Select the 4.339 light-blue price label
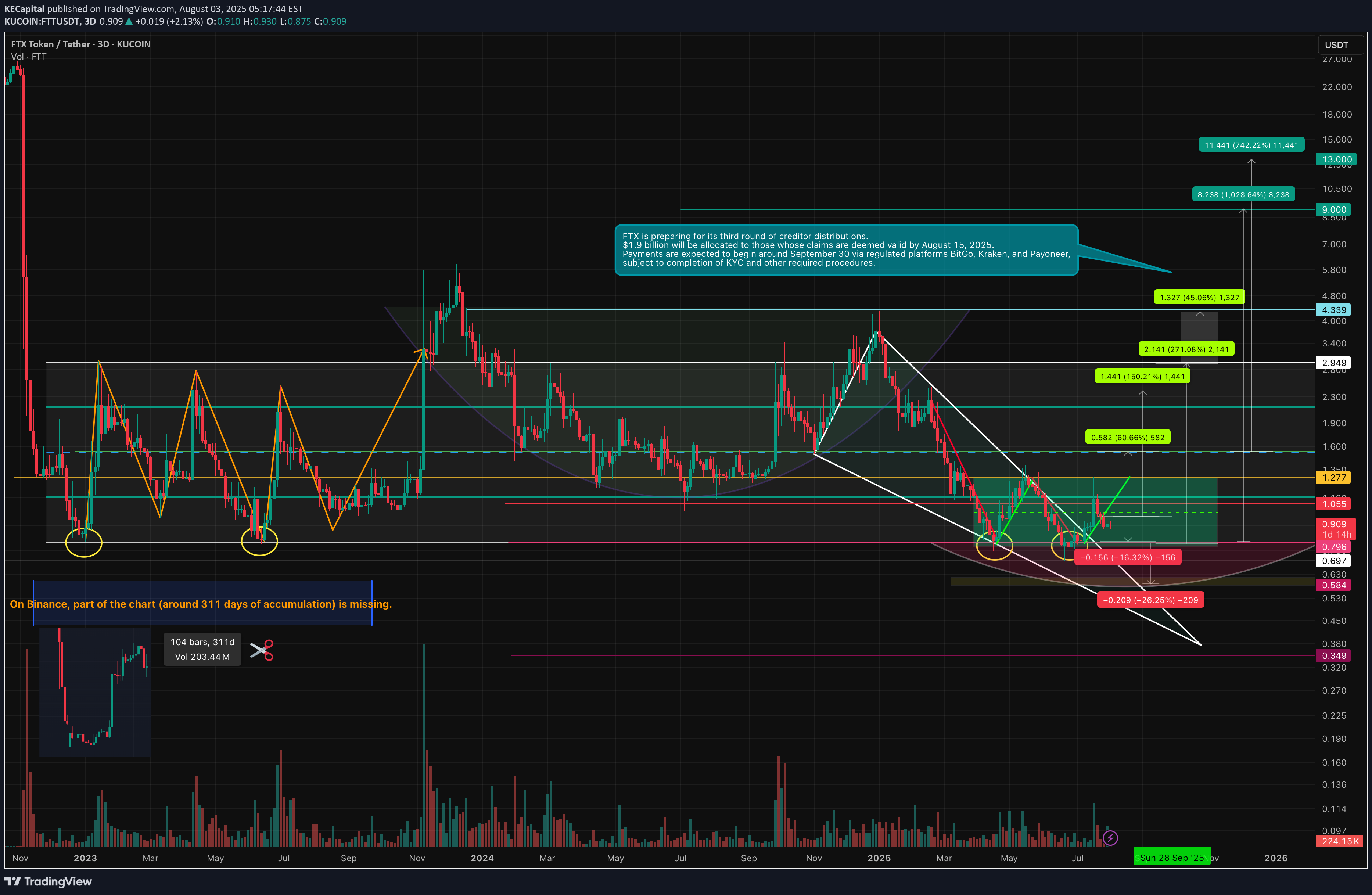The width and height of the screenshot is (1372, 895). click(x=1334, y=310)
